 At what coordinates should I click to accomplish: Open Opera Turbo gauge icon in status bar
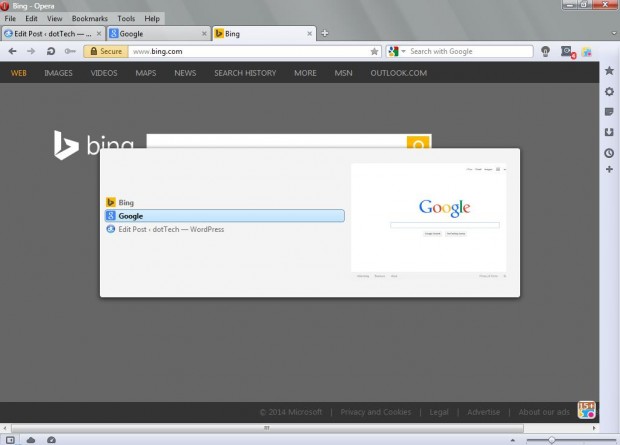pyautogui.click(x=51, y=440)
